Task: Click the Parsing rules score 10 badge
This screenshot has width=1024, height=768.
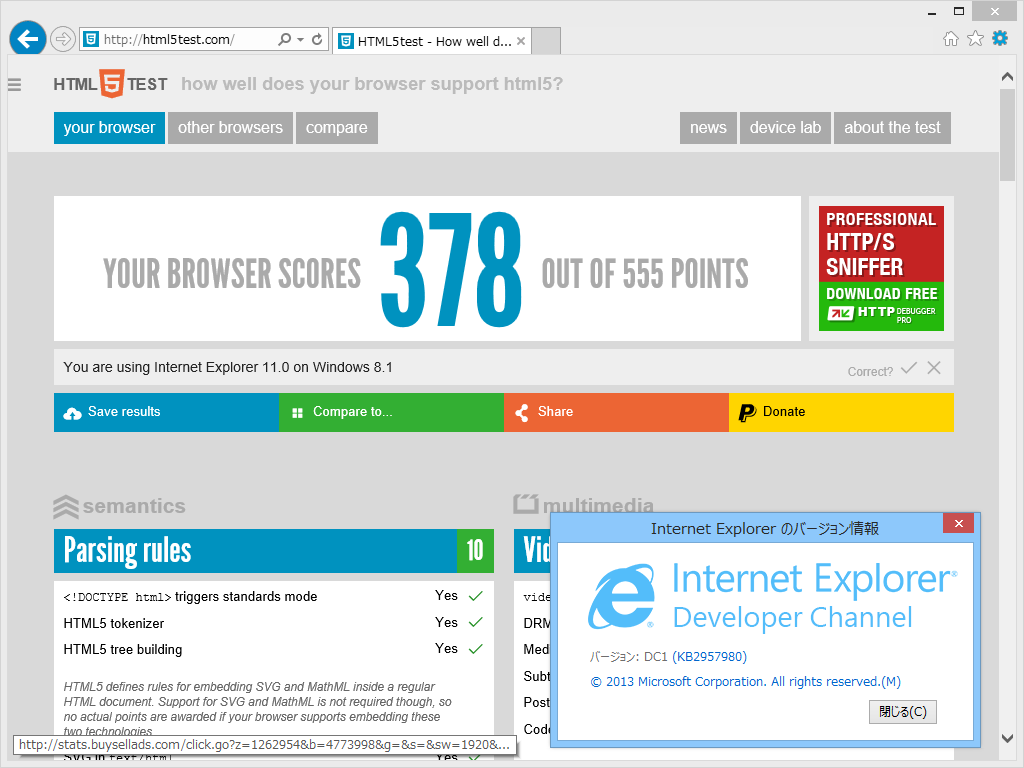Action: [475, 551]
